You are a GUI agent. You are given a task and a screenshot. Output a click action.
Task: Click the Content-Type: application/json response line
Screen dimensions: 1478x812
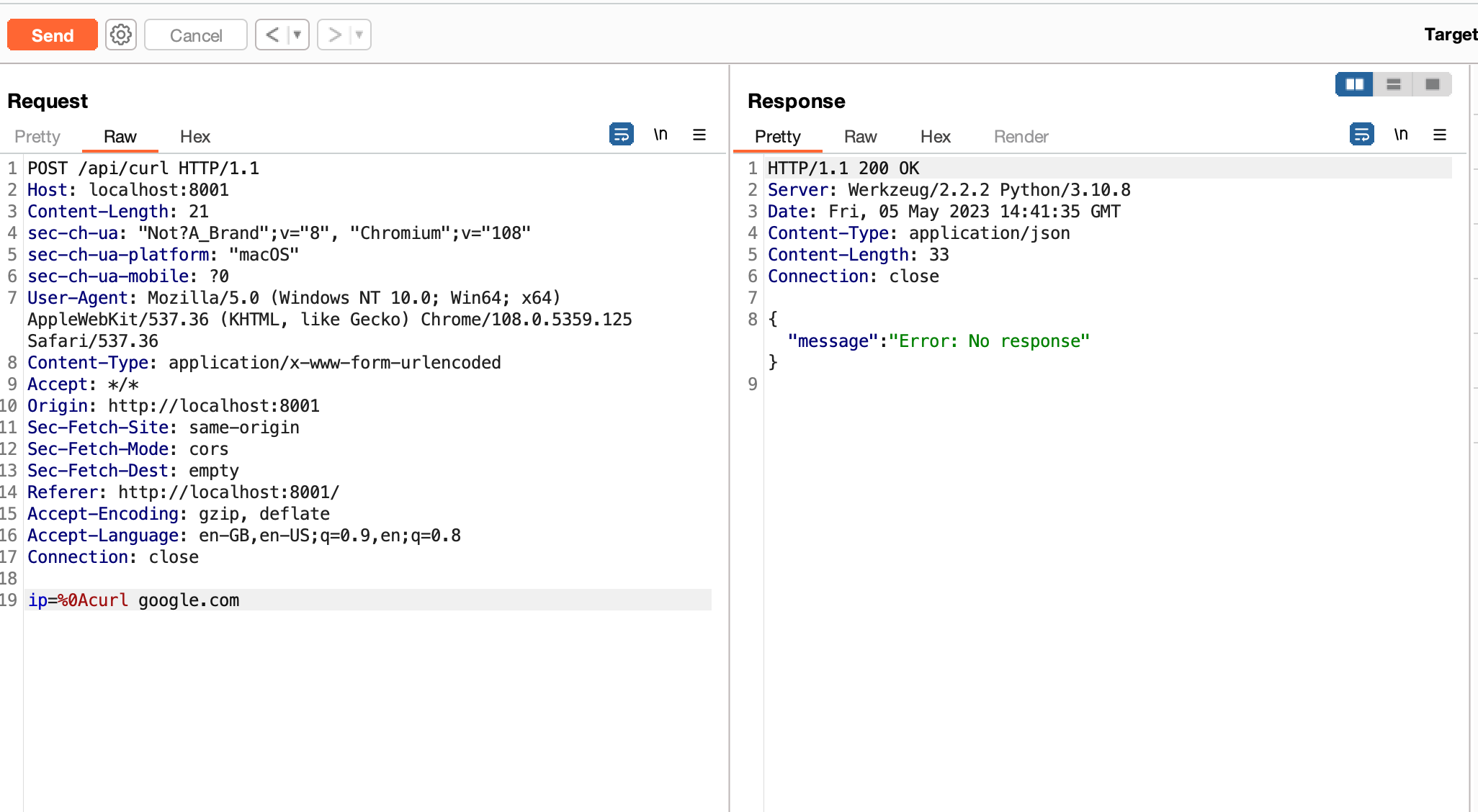(919, 233)
